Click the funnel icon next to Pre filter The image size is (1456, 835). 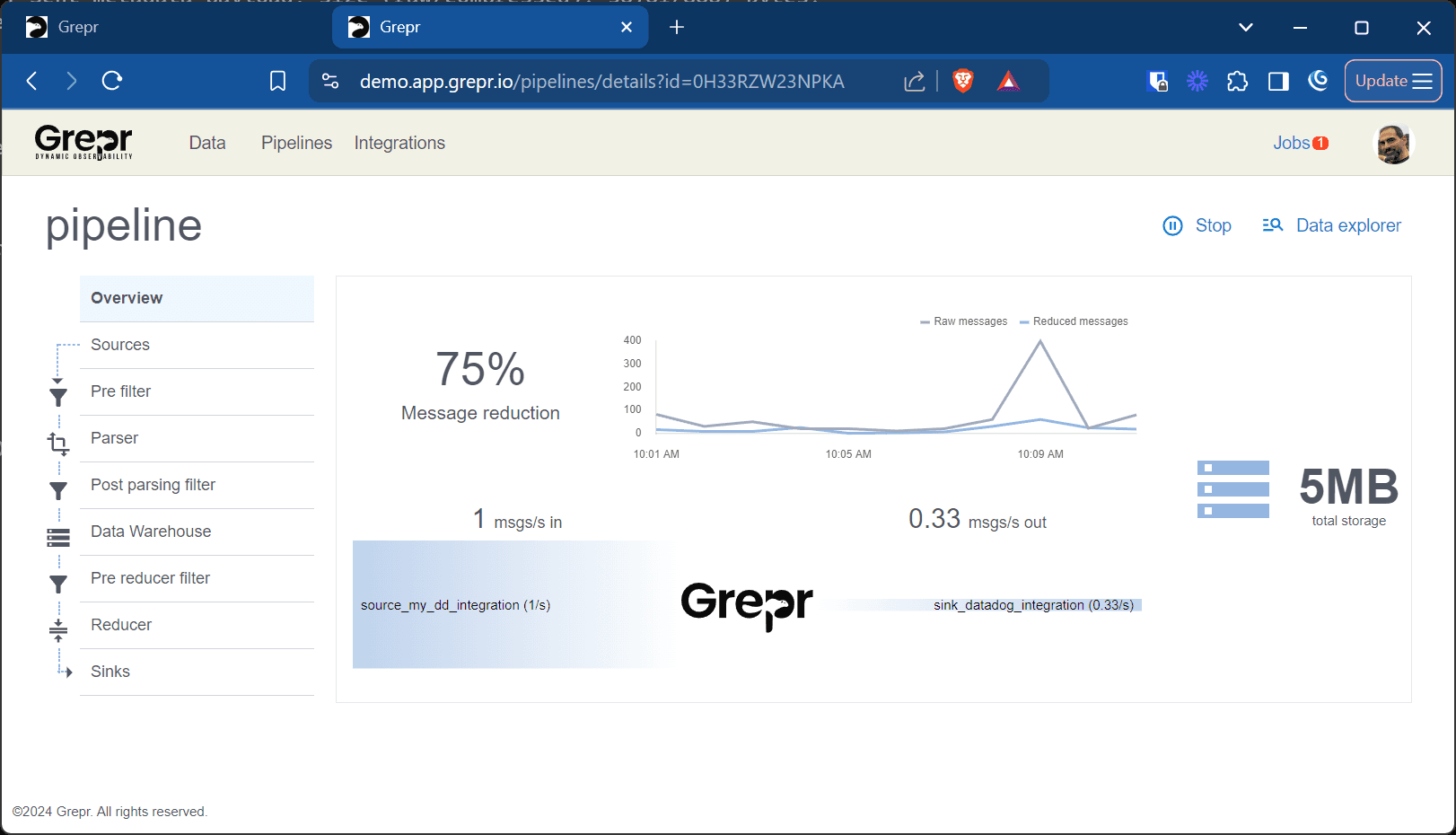point(58,397)
